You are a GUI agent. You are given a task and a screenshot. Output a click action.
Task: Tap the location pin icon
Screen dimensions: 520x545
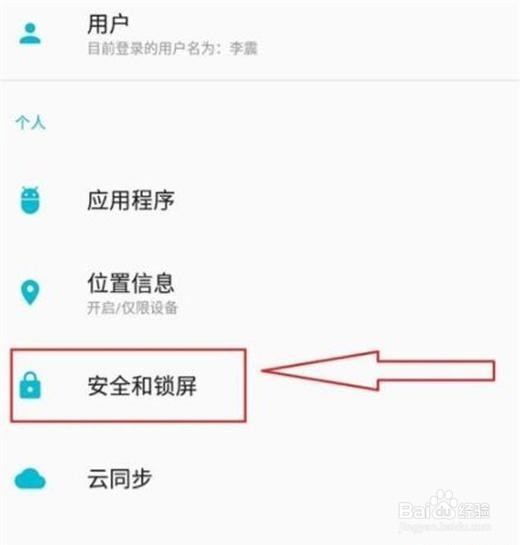(x=30, y=293)
